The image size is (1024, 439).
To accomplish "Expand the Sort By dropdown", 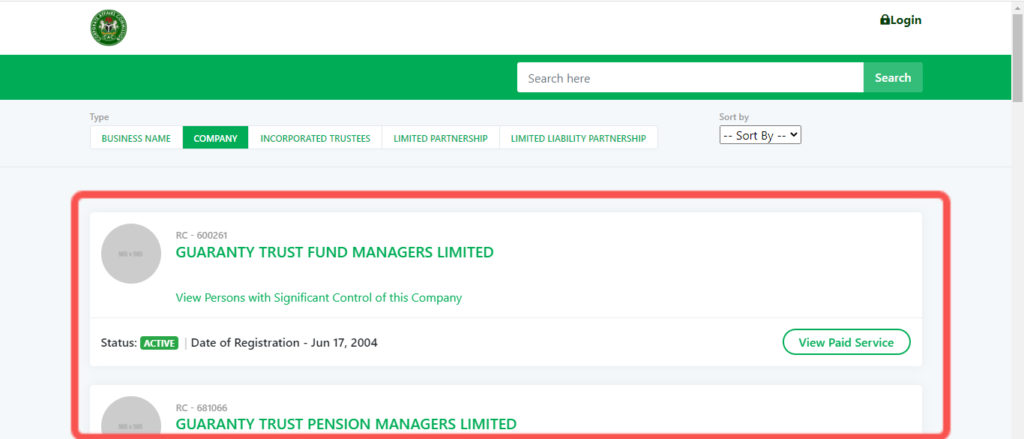I will 760,135.
